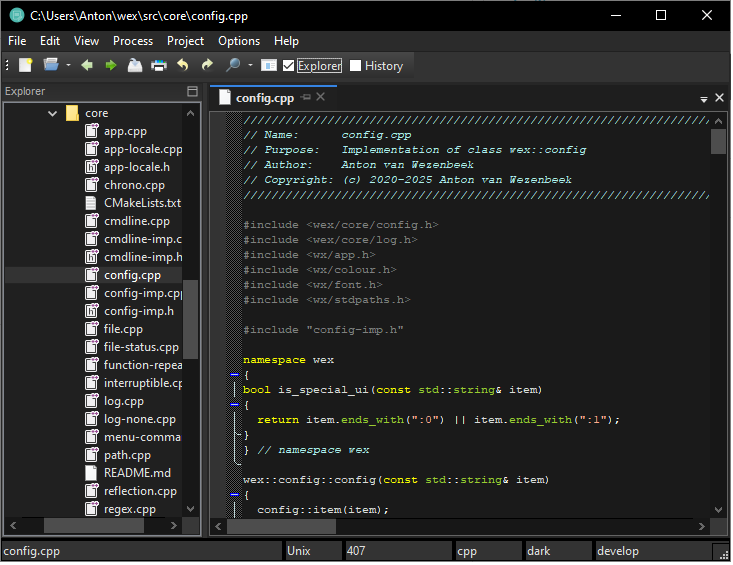
Task: Go forward with the right green arrow
Action: (110, 66)
